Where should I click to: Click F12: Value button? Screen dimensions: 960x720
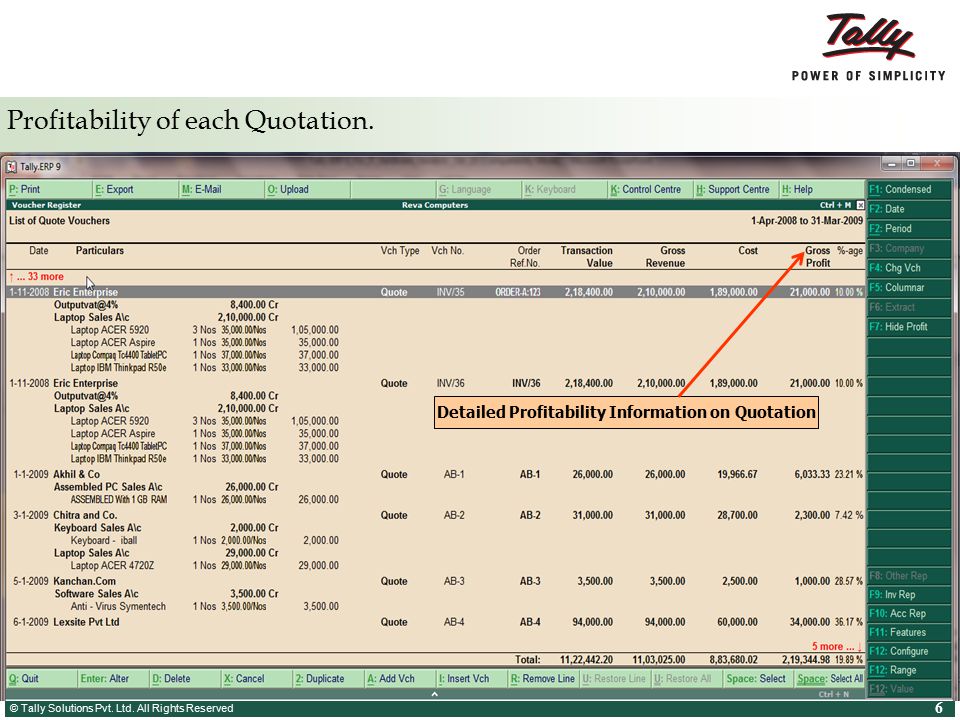909,689
